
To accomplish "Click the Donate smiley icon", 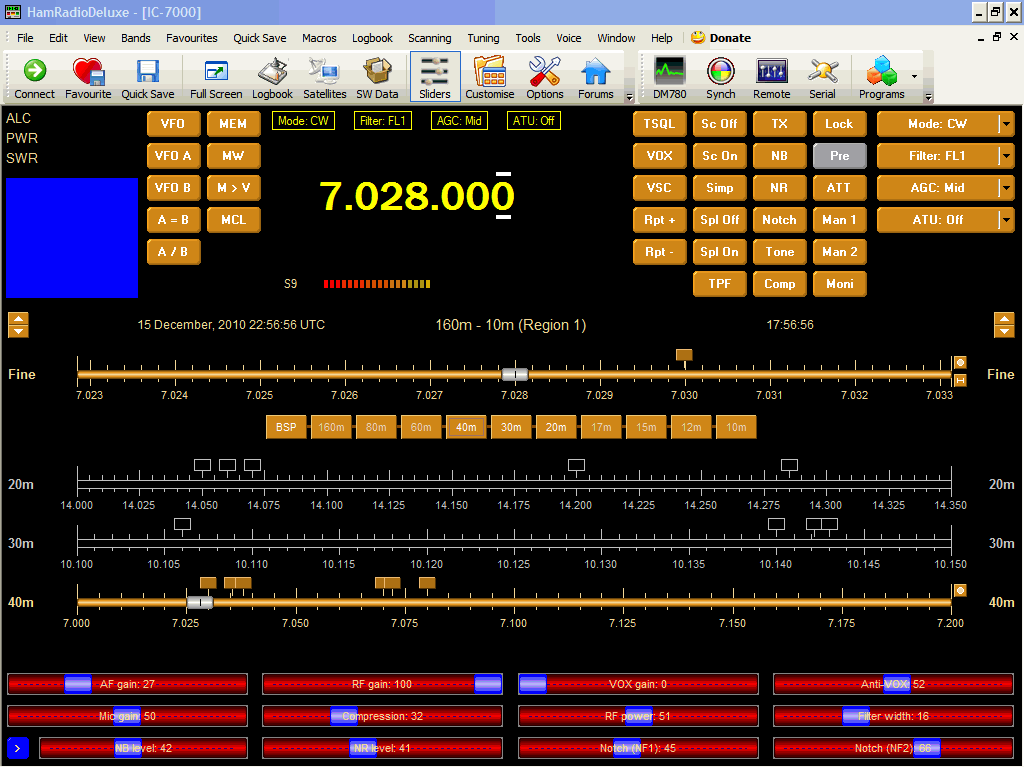I will (698, 37).
